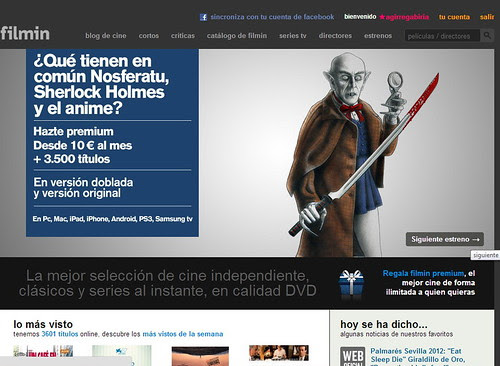This screenshot has height=366, width=500.
Task: Click sincroniza con tu cuenta de facebook
Action: tap(272, 17)
